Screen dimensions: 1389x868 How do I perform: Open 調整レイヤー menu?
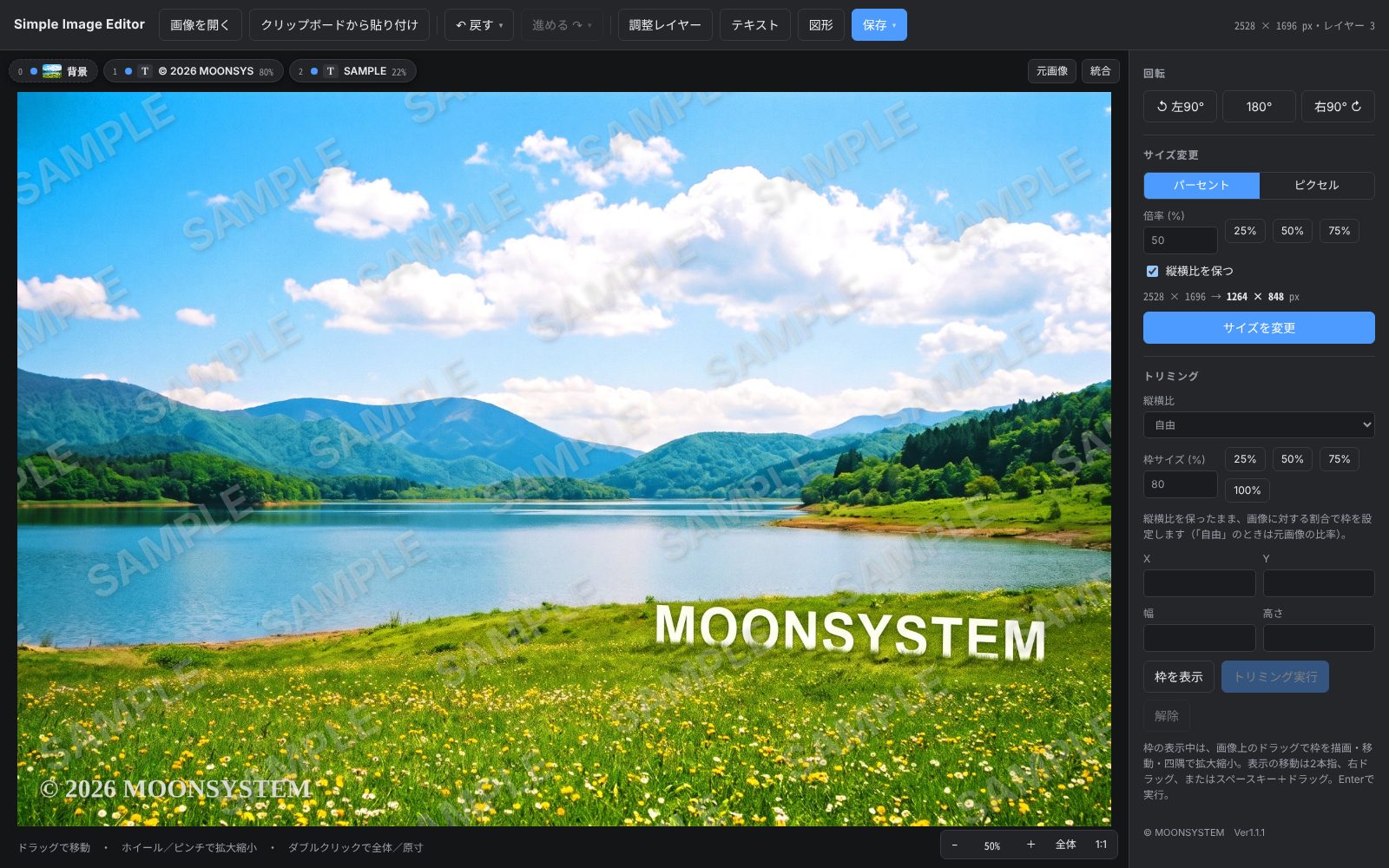665,25
